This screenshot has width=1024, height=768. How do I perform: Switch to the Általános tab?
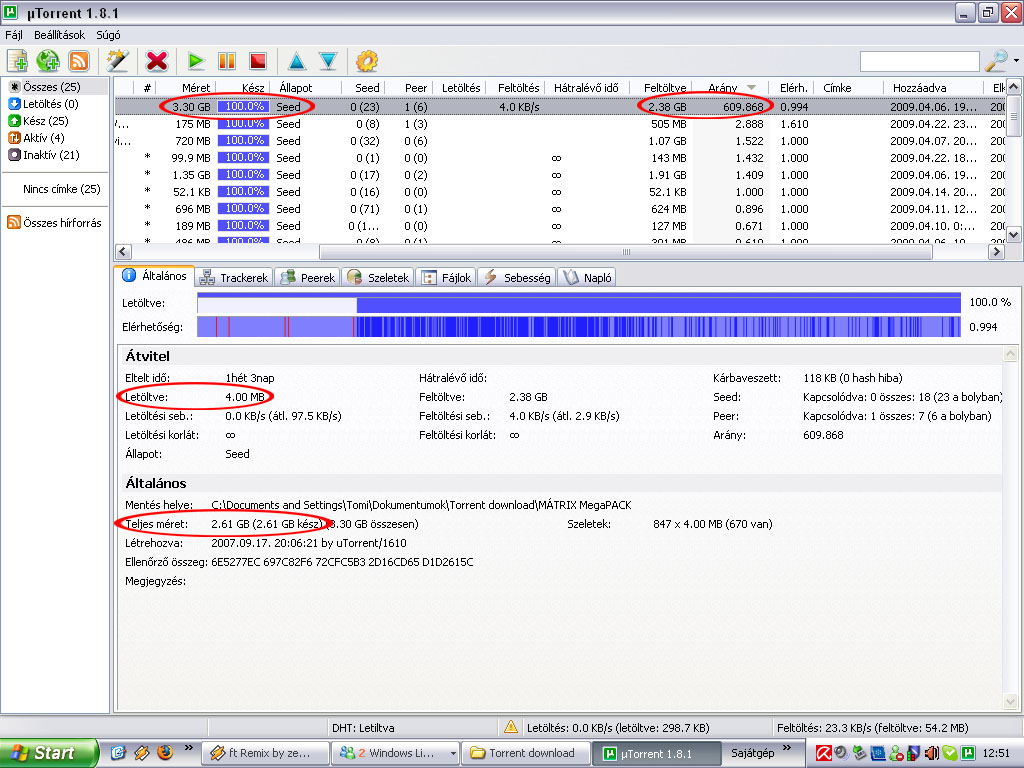pyautogui.click(x=155, y=276)
